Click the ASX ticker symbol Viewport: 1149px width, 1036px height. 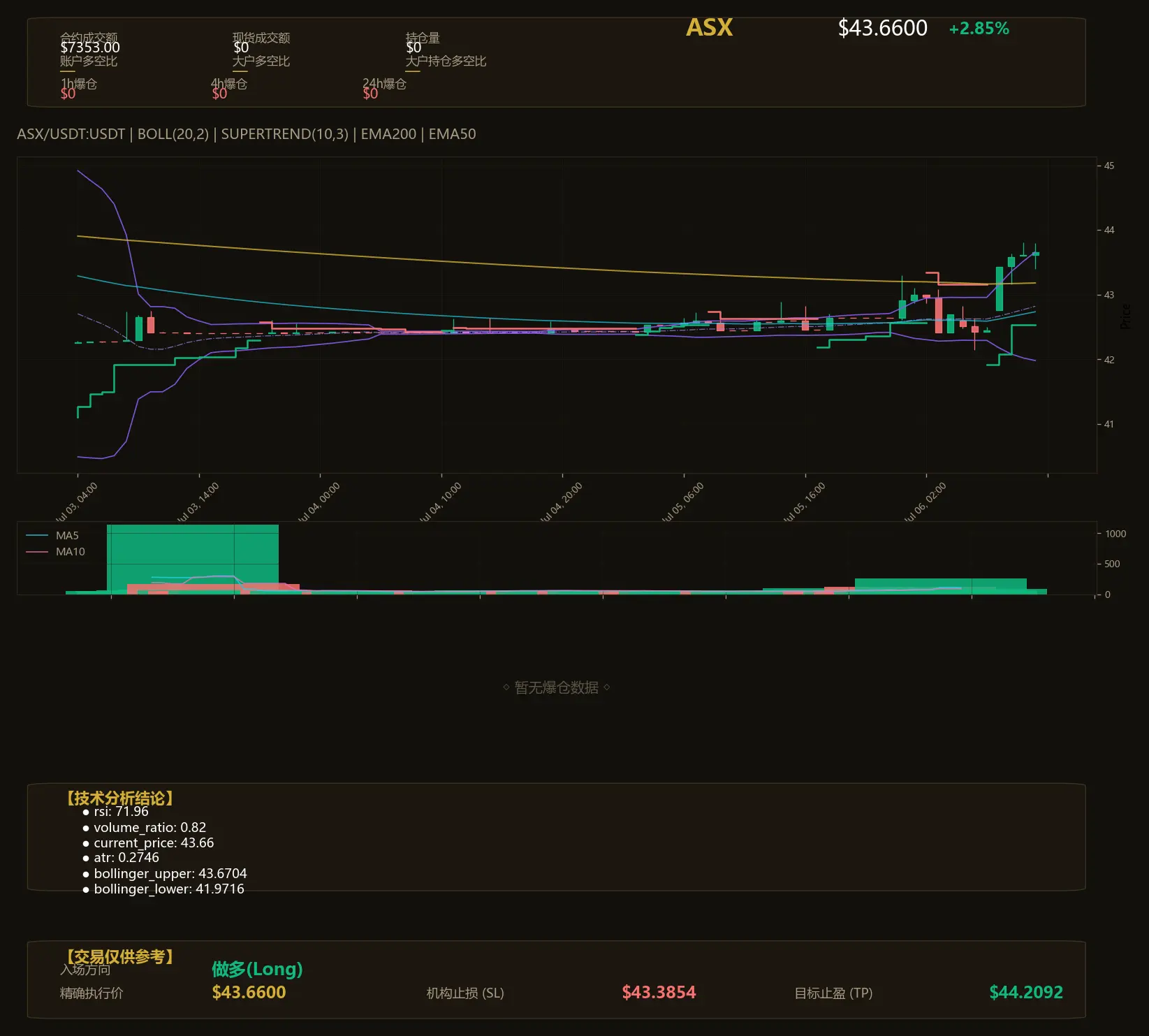(x=709, y=27)
